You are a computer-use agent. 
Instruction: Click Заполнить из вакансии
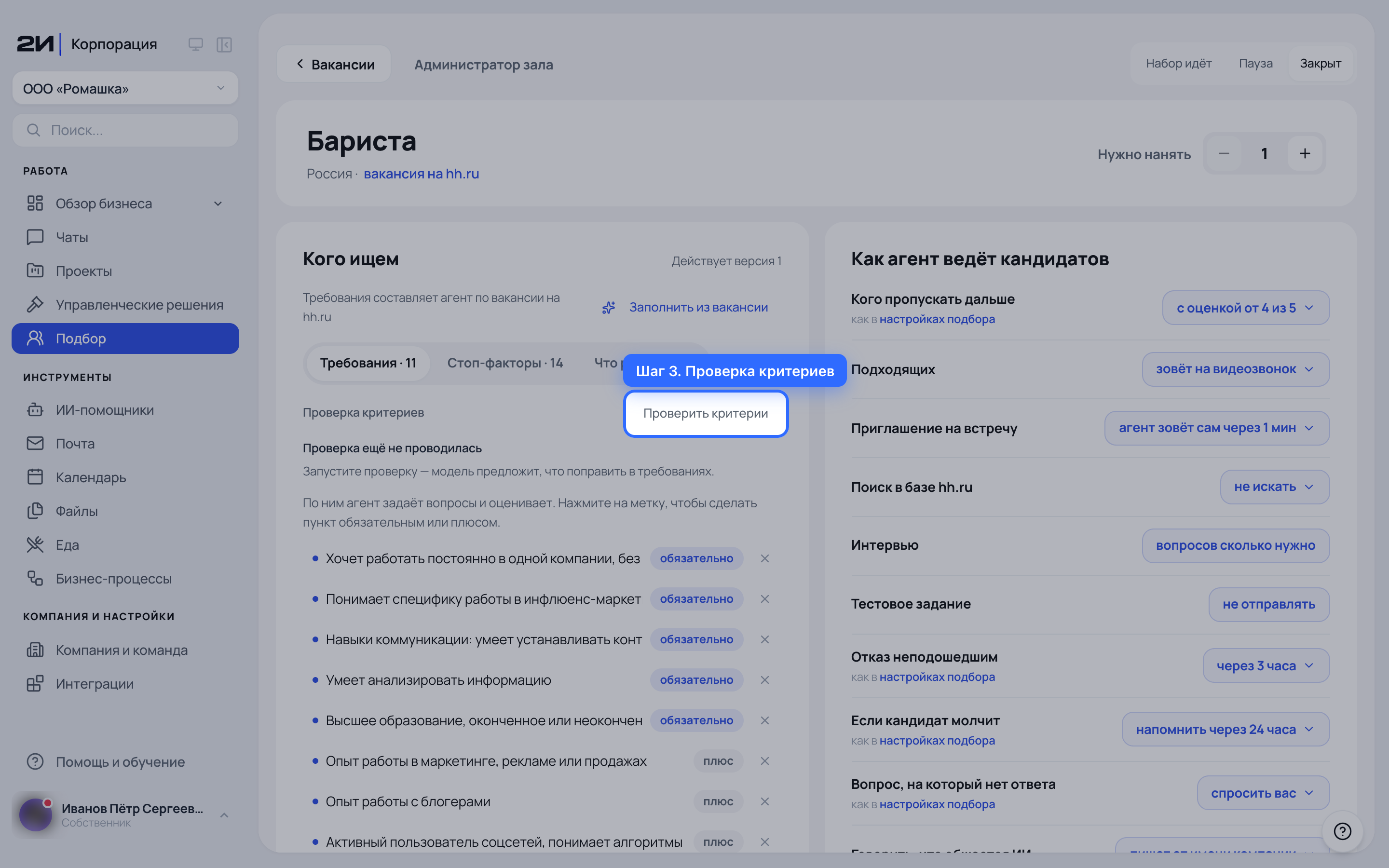tap(685, 308)
